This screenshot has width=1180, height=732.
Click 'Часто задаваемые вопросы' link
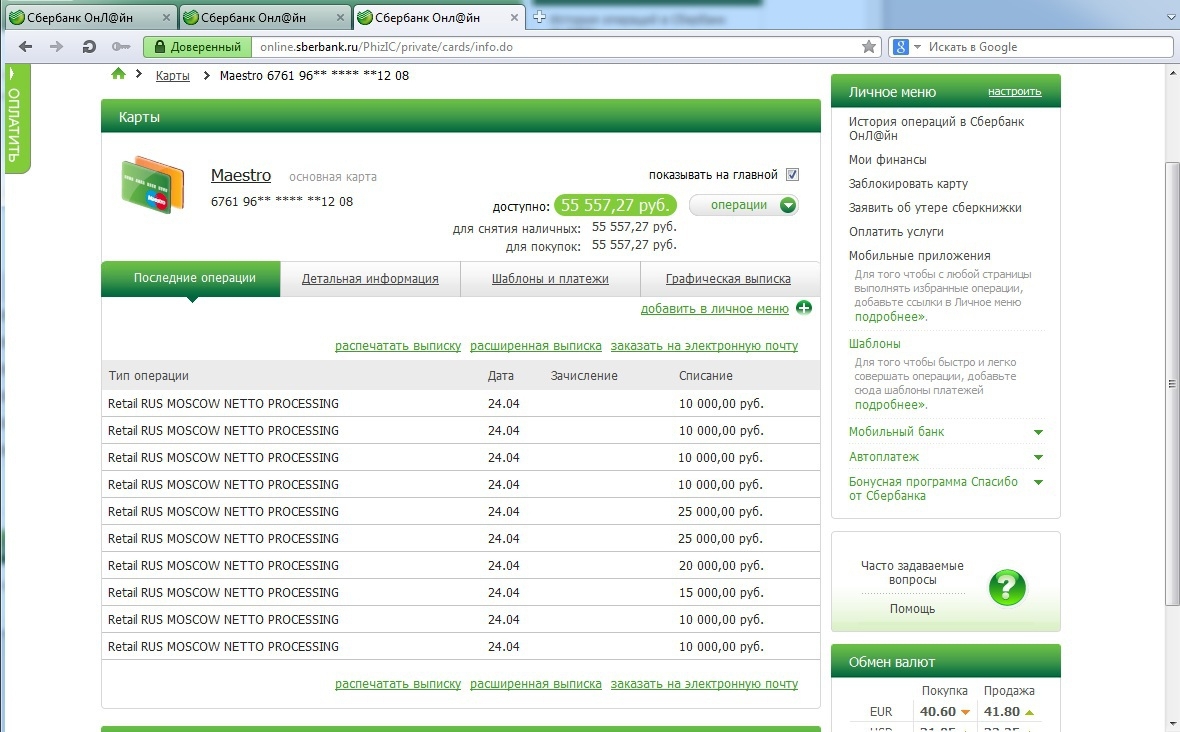tap(912, 573)
